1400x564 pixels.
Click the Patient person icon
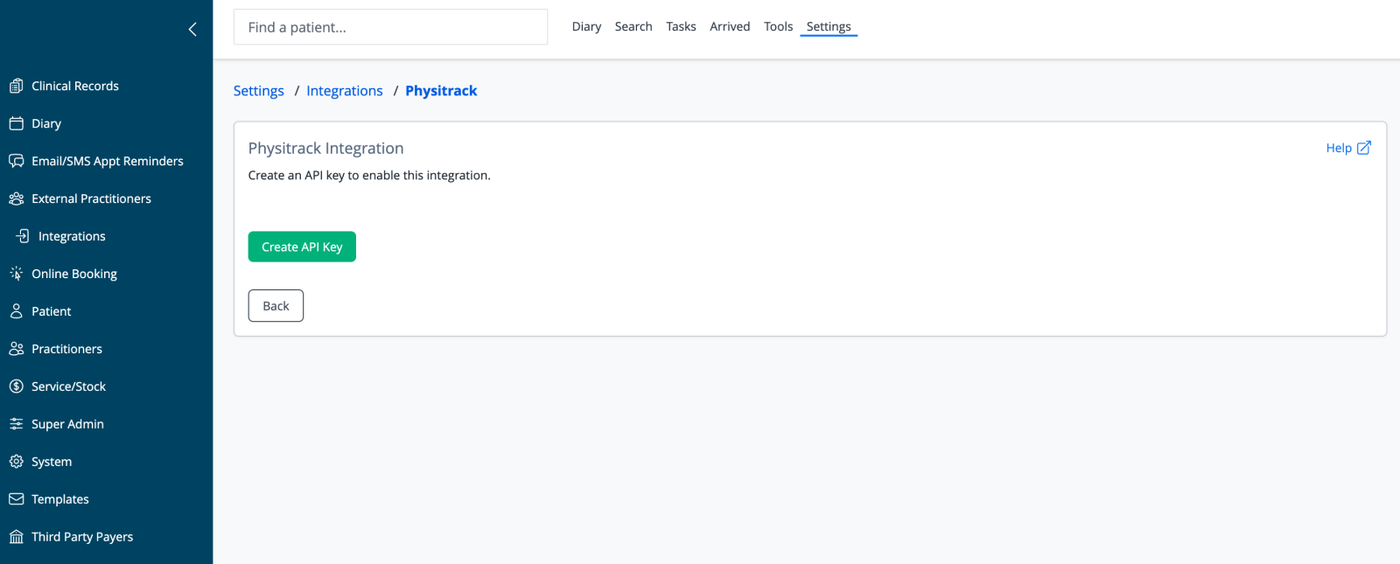(x=16, y=311)
